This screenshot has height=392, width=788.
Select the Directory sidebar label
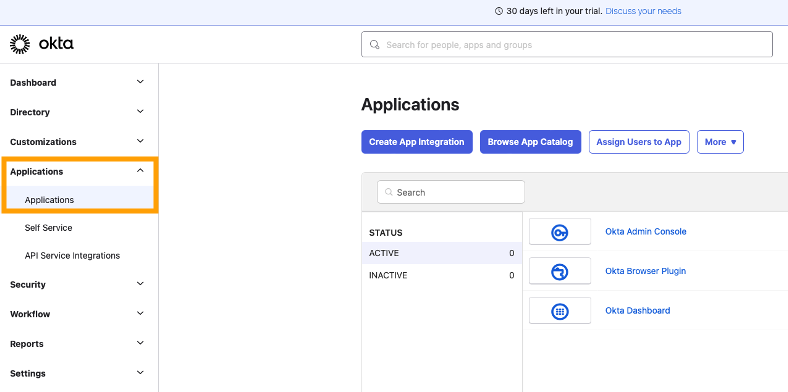pos(30,113)
